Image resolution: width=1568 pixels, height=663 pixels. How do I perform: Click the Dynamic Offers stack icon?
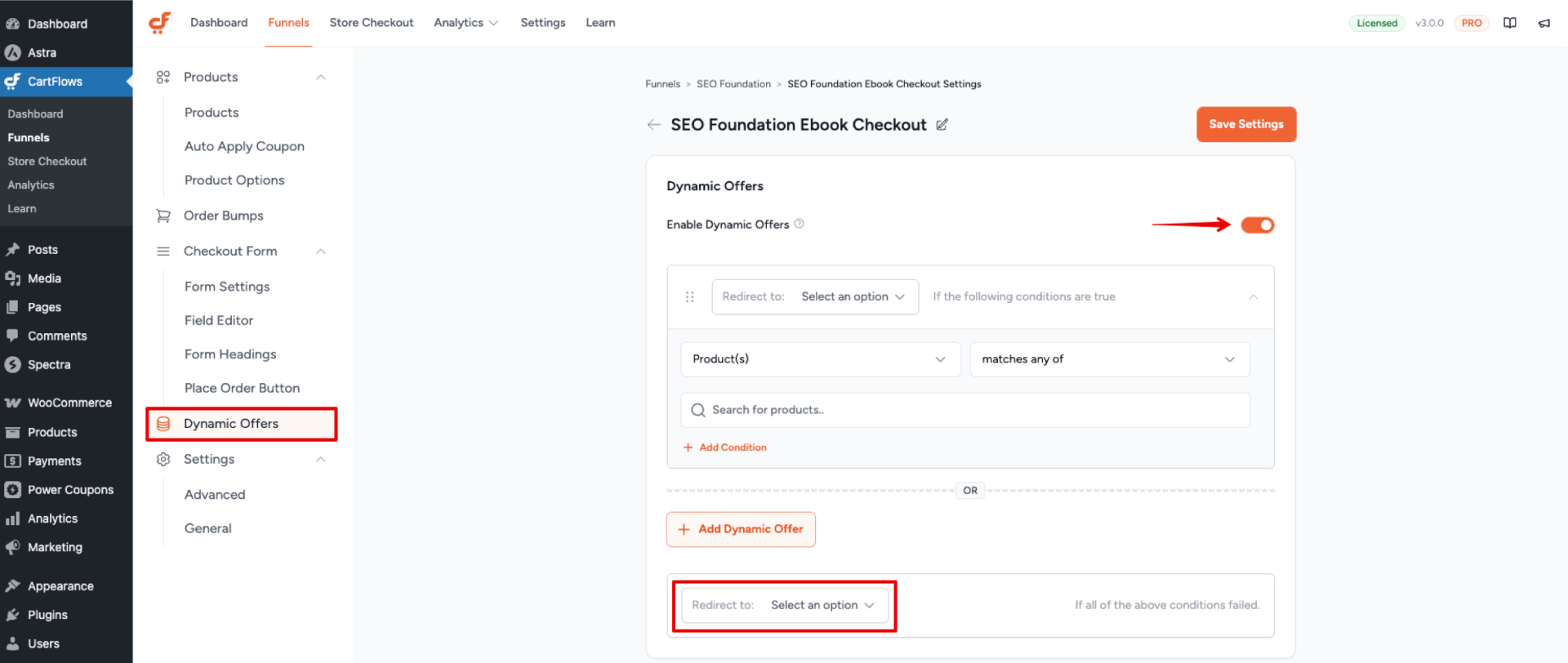tap(163, 424)
